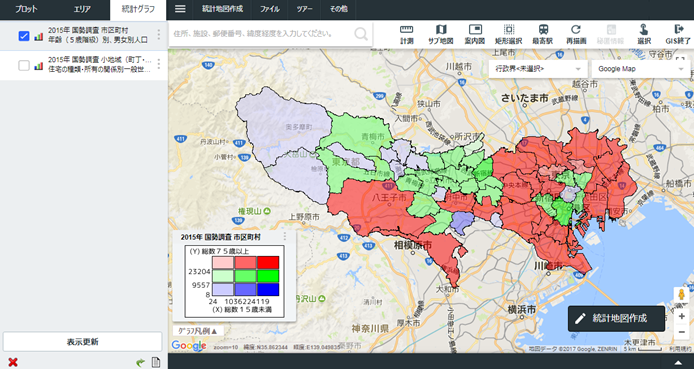Check the 2015年 国勢調査 小地域 layer
The height and width of the screenshot is (369, 694).
(x=24, y=65)
